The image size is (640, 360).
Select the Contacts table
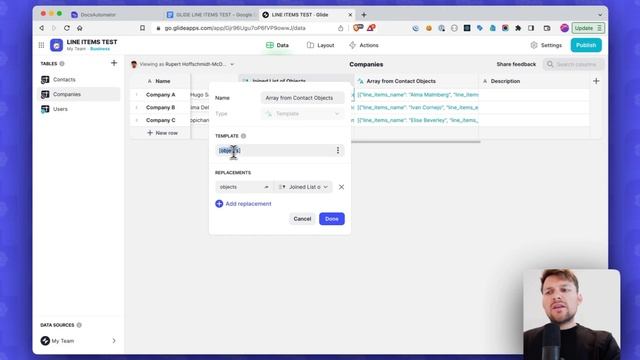(78, 80)
